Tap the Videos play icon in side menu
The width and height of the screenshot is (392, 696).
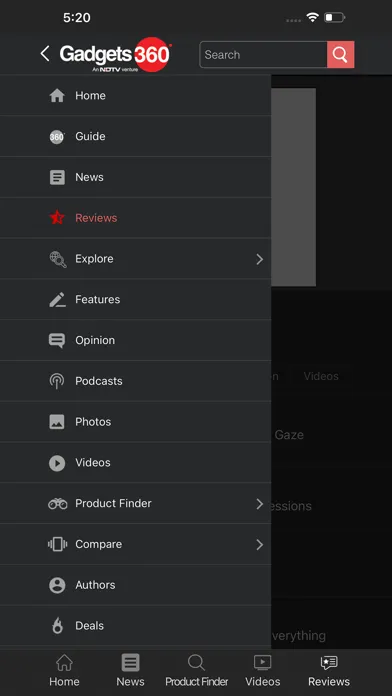point(57,463)
